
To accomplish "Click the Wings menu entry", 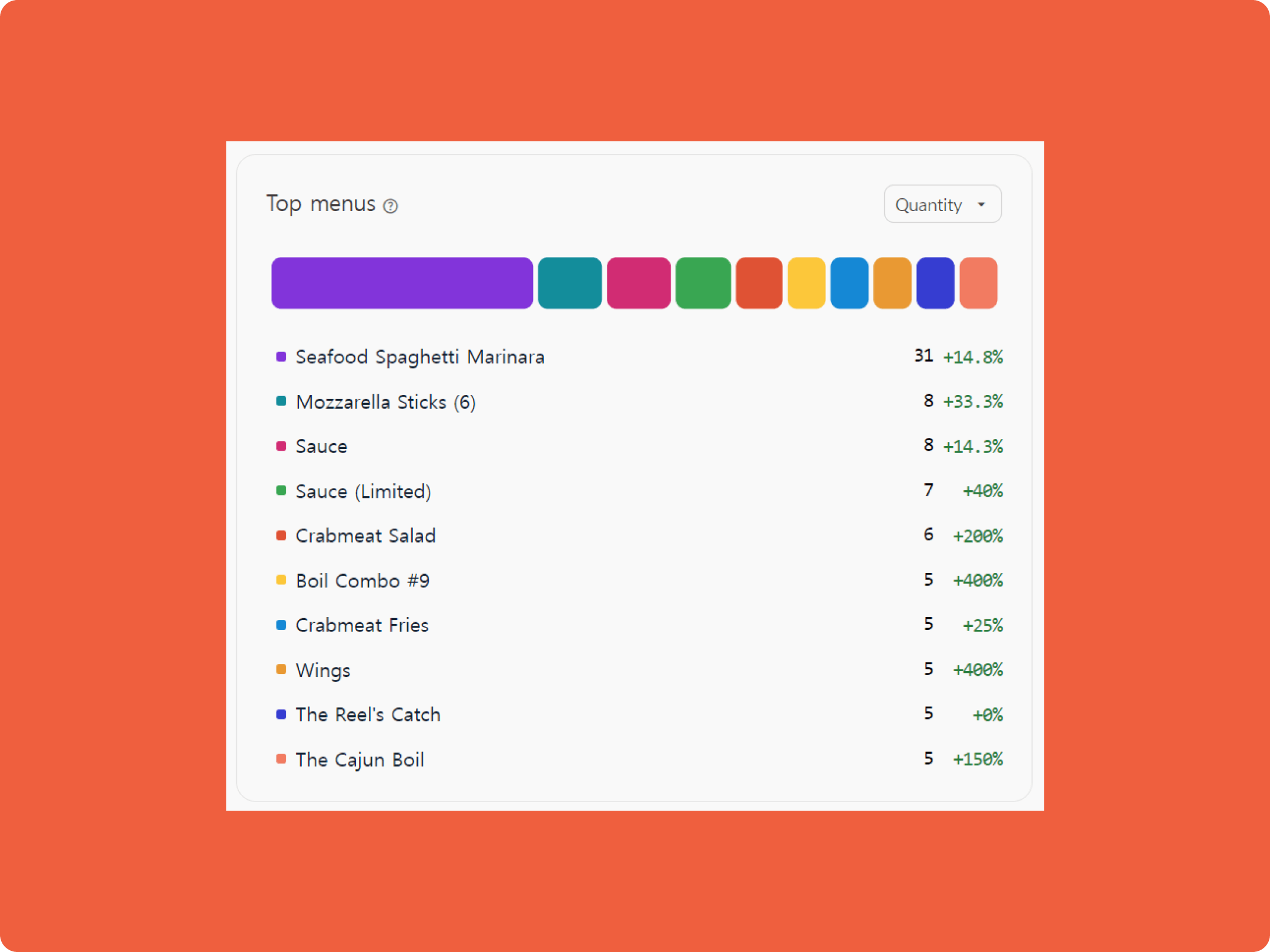I will tap(323, 670).
